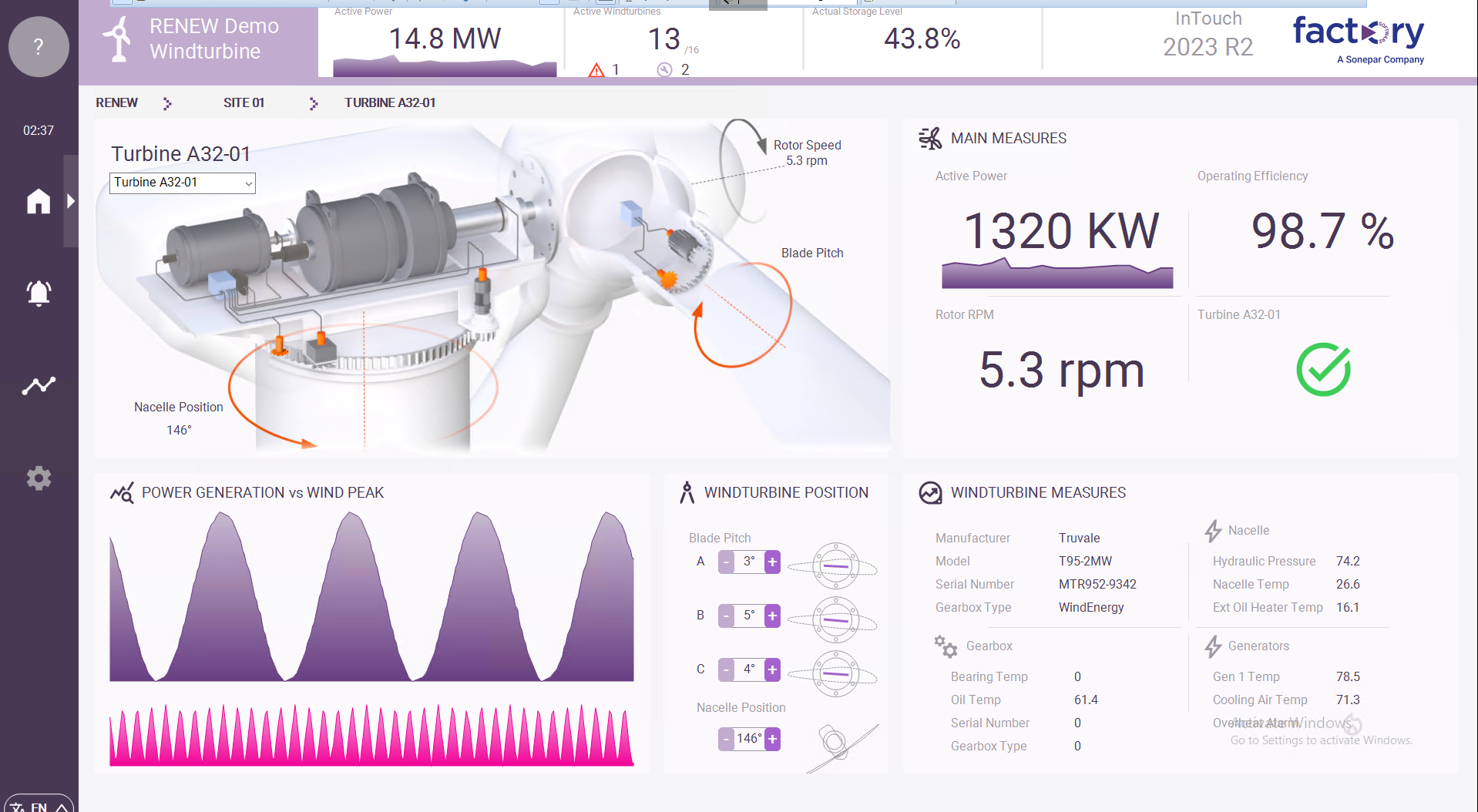
Task: Click Gen 1 Temp value 78.5
Action: pos(1348,676)
